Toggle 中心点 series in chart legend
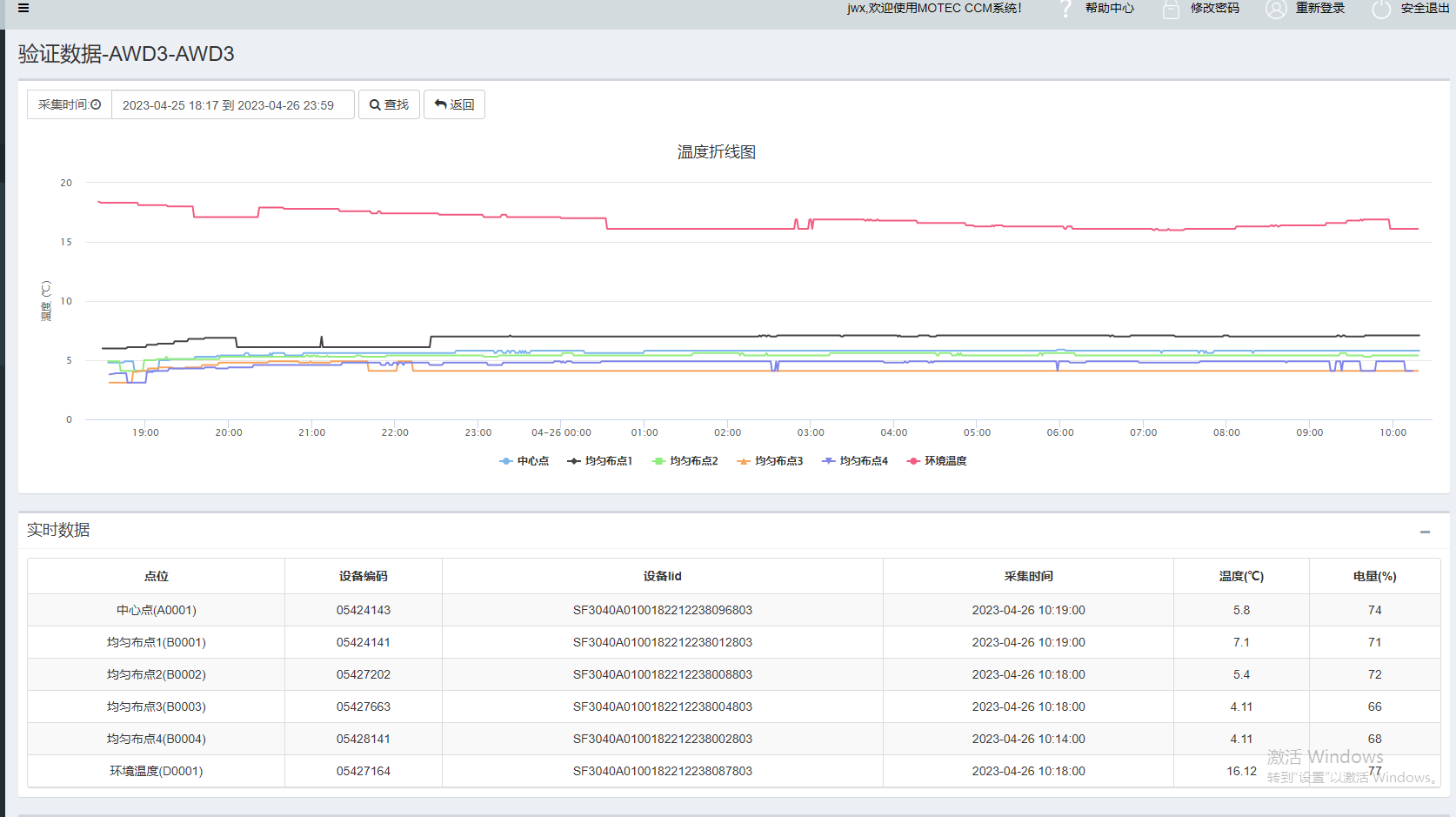 (x=524, y=461)
